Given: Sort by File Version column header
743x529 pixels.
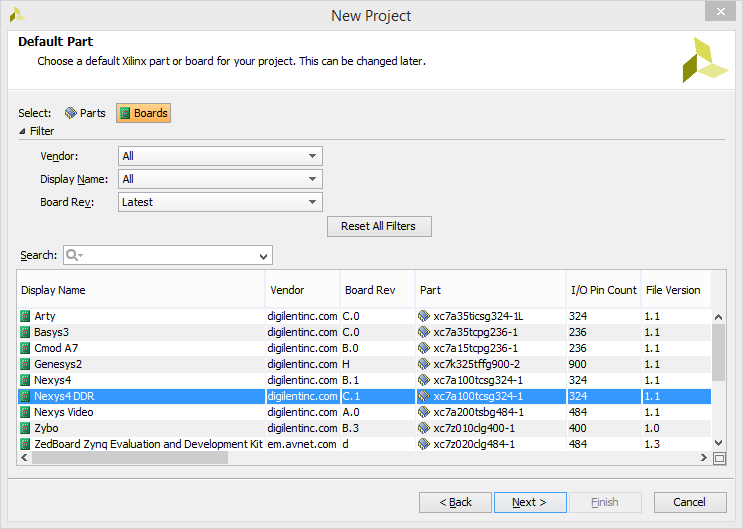Looking at the screenshot, I should pos(676,290).
